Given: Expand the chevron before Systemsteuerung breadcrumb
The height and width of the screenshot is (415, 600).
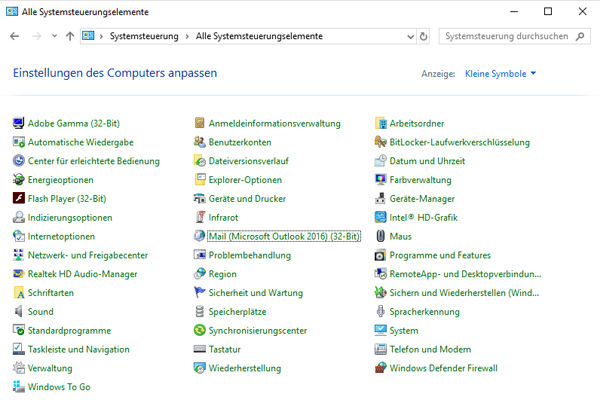Looking at the screenshot, I should [101, 36].
